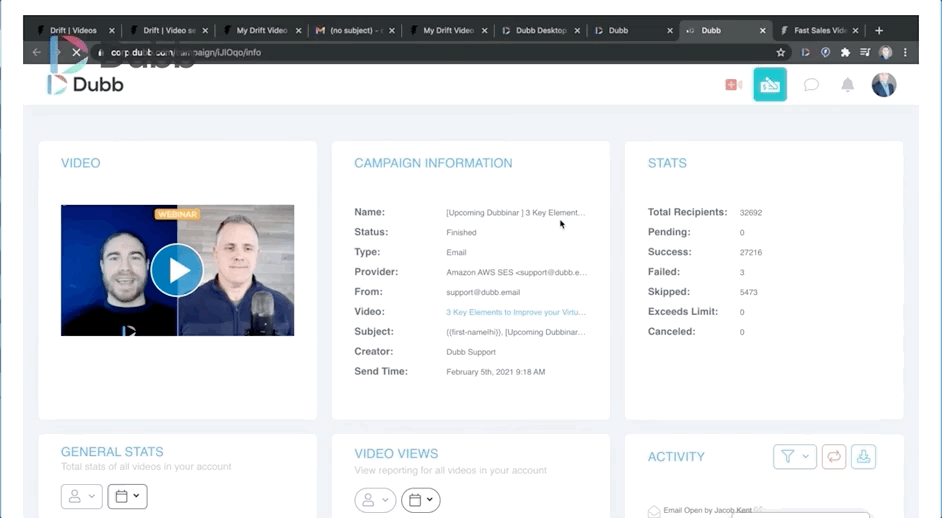Image resolution: width=942 pixels, height=518 pixels.
Task: Click the compass-shaped extension icon in toolbar
Action: pos(825,52)
